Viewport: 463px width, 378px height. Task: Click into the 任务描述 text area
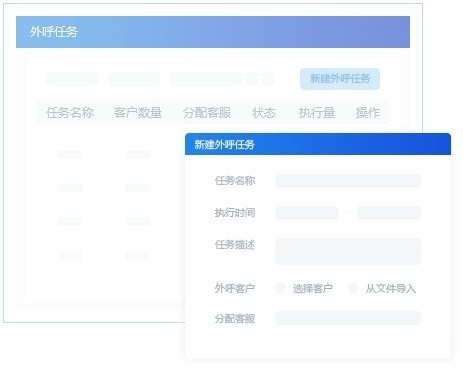(348, 251)
